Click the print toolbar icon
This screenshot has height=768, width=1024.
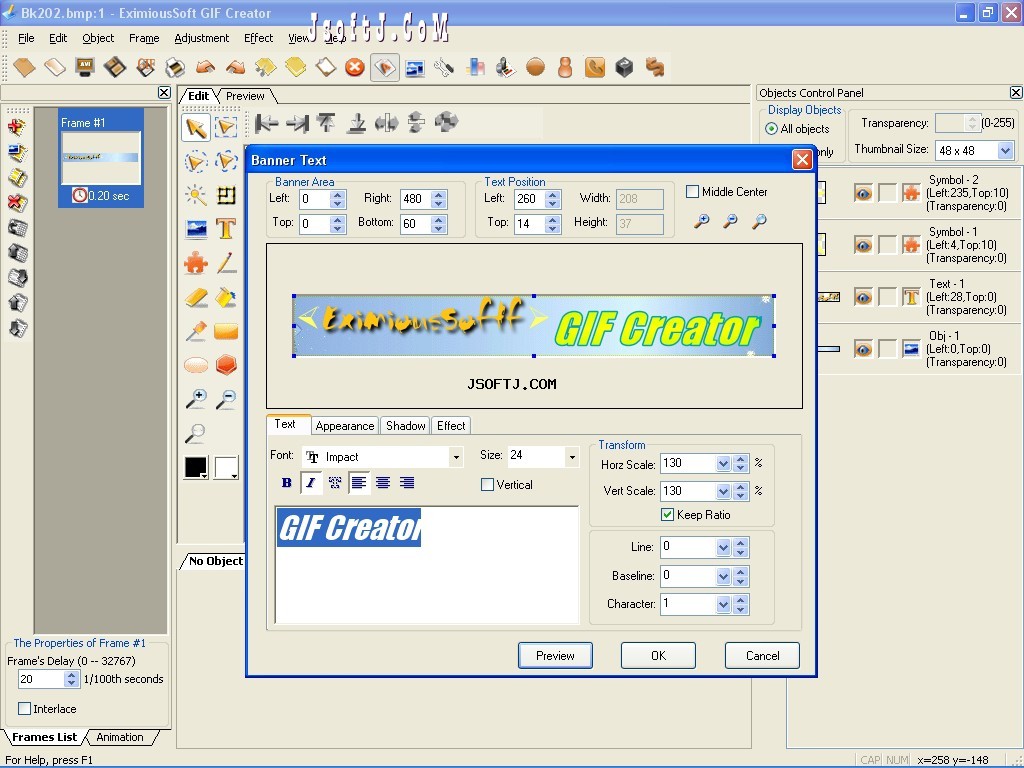pos(174,67)
